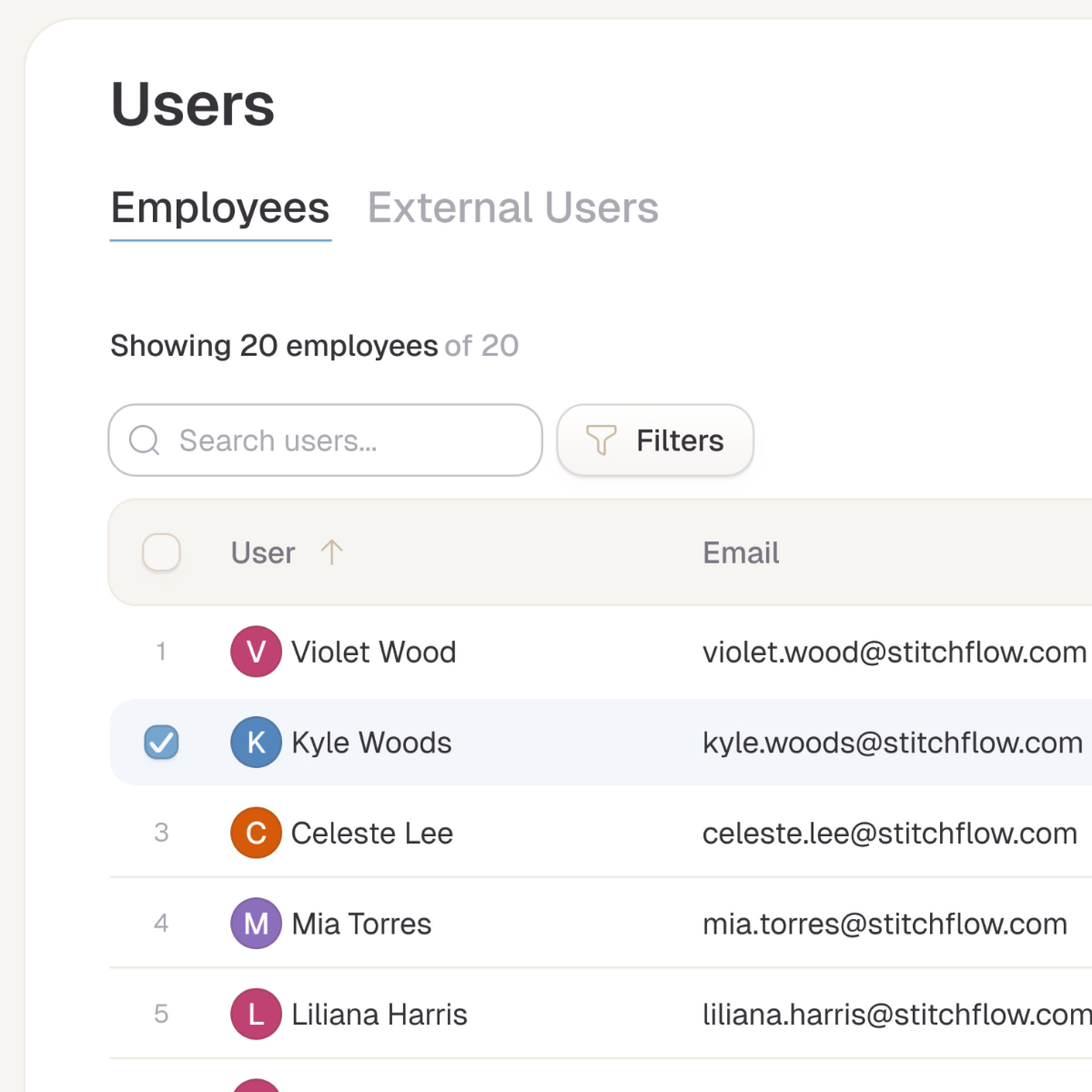Click Mia Torres' M avatar
The width and height of the screenshot is (1092, 1092).
point(256,923)
